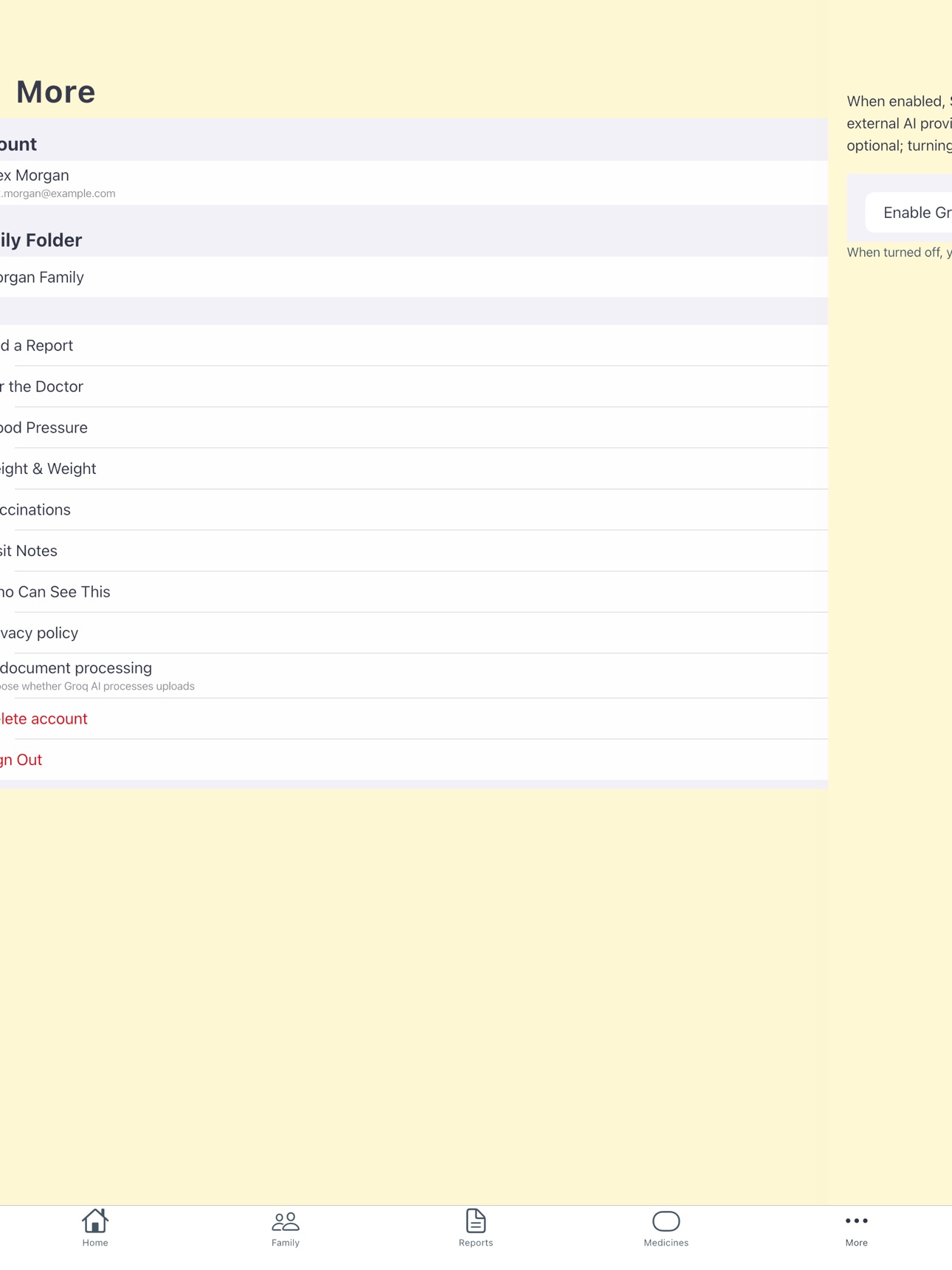
Task: Open the Family tab icon
Action: click(x=286, y=1221)
